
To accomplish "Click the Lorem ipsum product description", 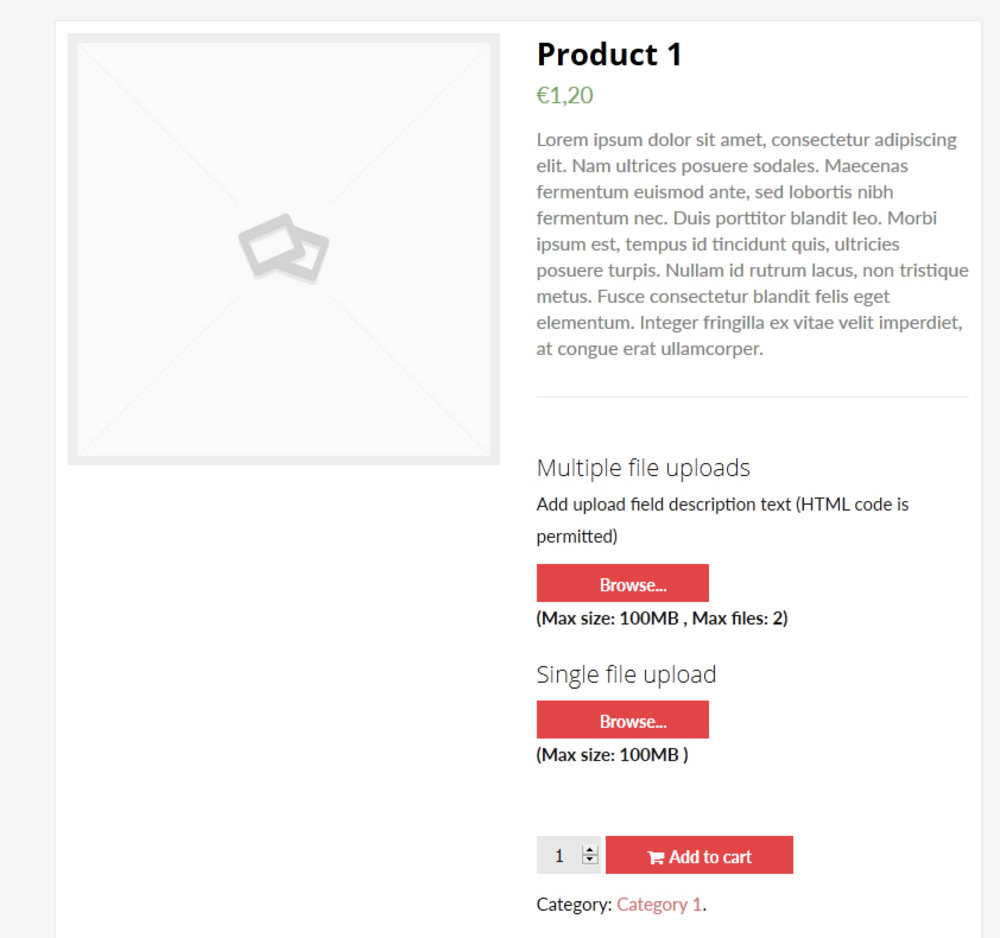I will [x=752, y=244].
